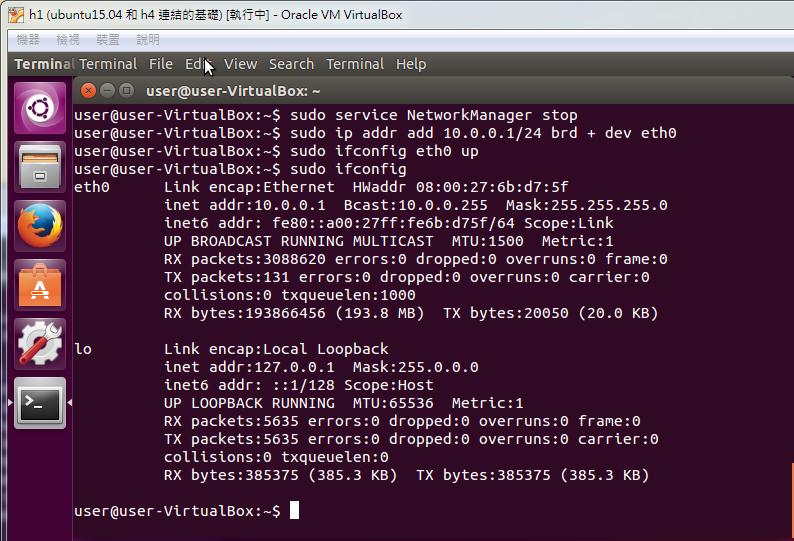Launch the Files file manager
Image resolution: width=794 pixels, height=541 pixels.
pyautogui.click(x=40, y=166)
